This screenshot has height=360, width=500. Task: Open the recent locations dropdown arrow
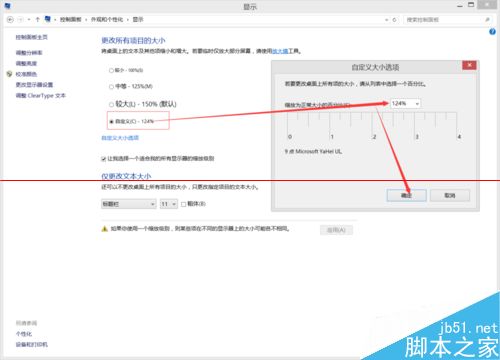pyautogui.click(x=29, y=20)
